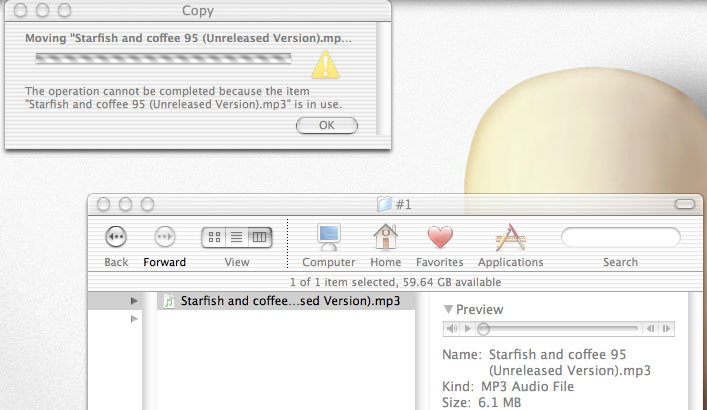Switch to list view mode
Screen dimensions: 707x410
237,237
